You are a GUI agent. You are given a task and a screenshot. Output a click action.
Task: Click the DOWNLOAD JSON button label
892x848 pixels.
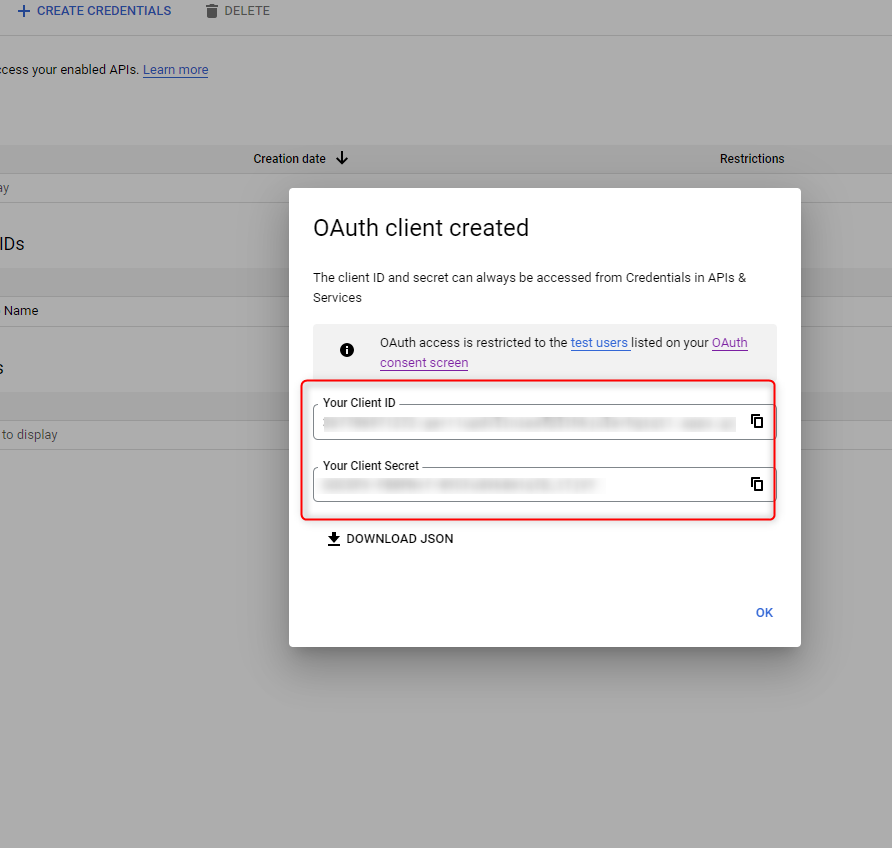tap(399, 539)
